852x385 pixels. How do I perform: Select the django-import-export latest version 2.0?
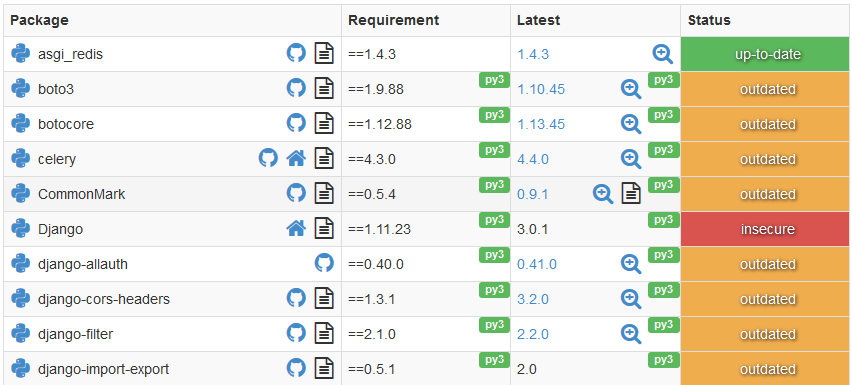coord(527,369)
